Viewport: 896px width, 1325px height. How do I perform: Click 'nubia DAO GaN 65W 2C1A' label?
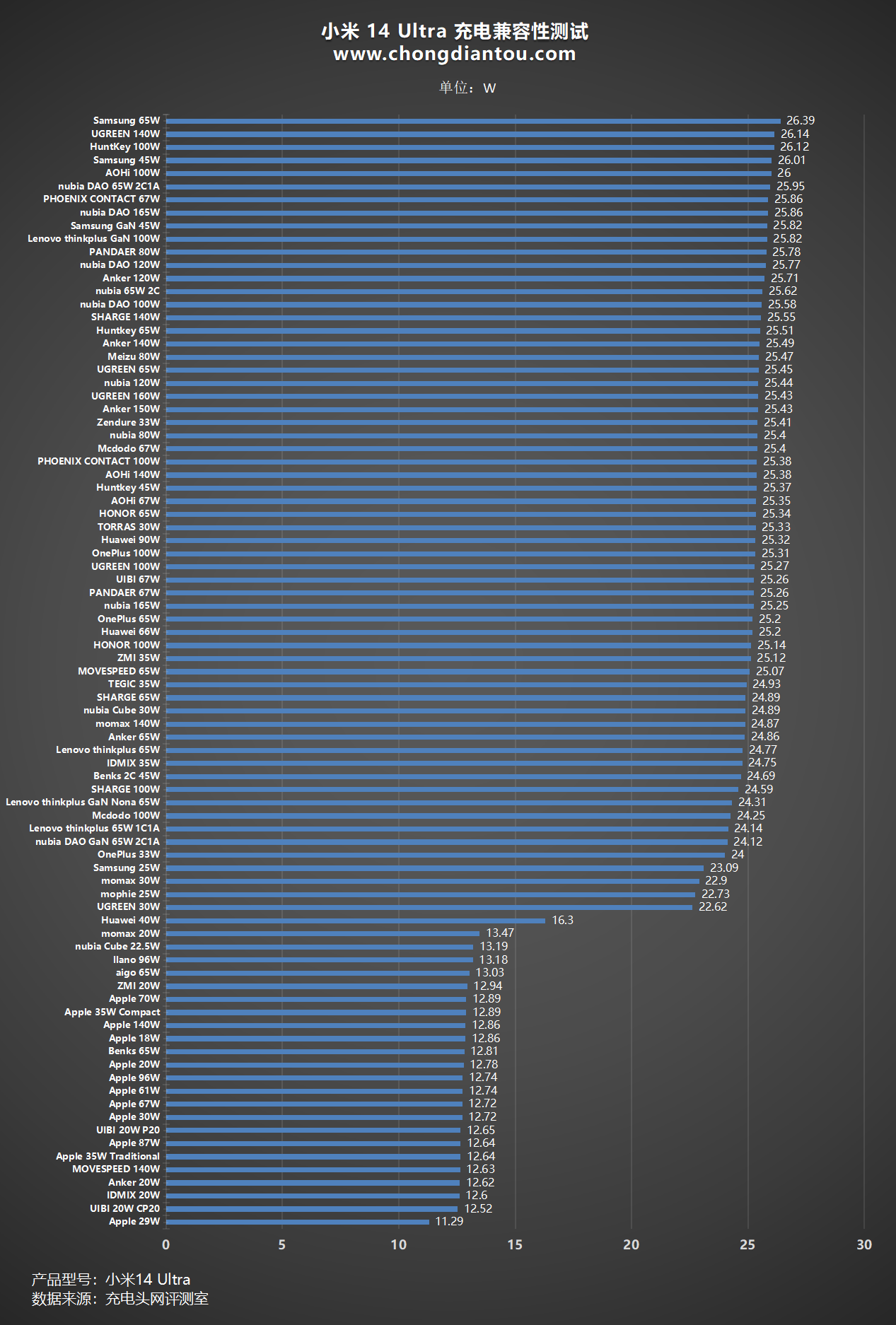click(x=98, y=841)
